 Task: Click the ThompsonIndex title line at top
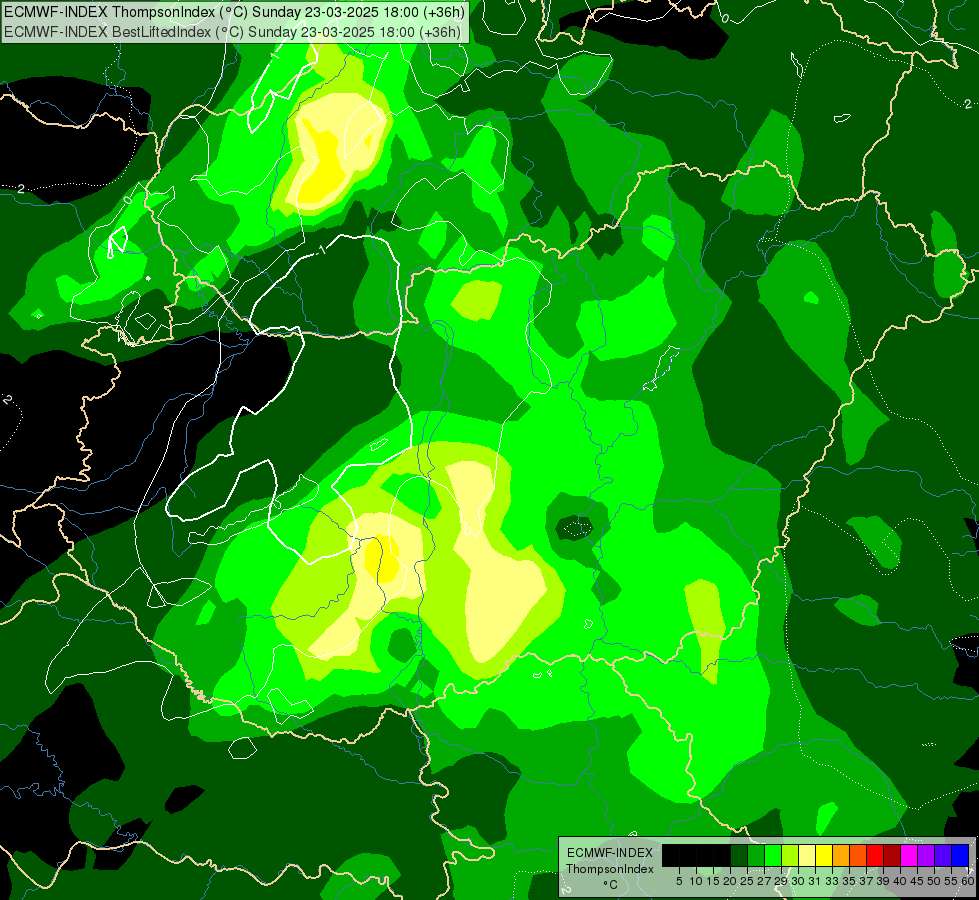point(234,11)
